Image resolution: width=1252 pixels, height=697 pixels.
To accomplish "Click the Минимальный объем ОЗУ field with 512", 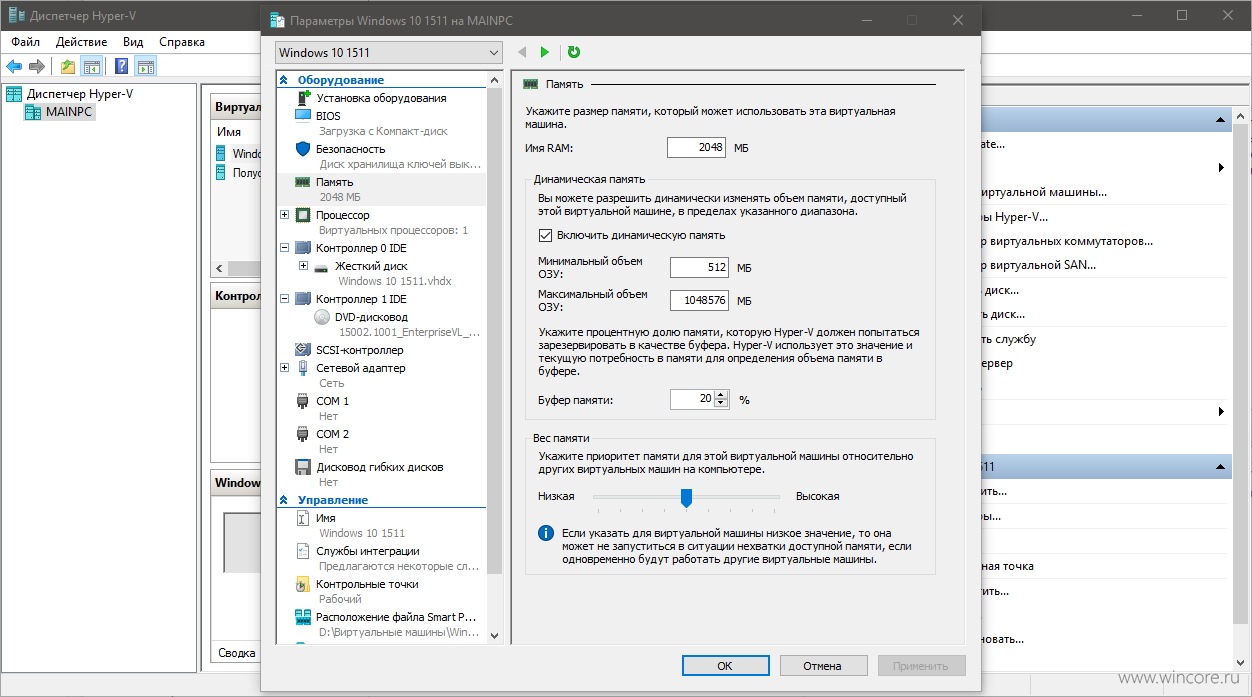I will 700,268.
